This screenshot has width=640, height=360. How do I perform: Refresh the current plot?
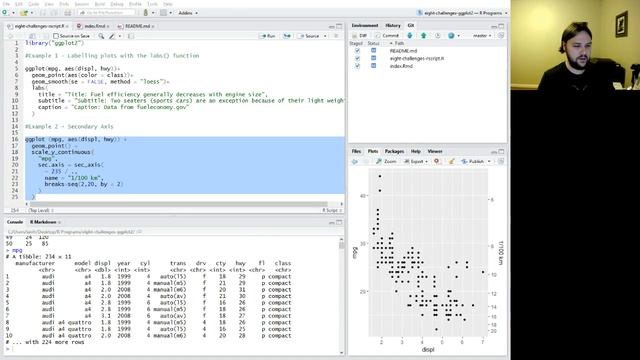pos(501,161)
